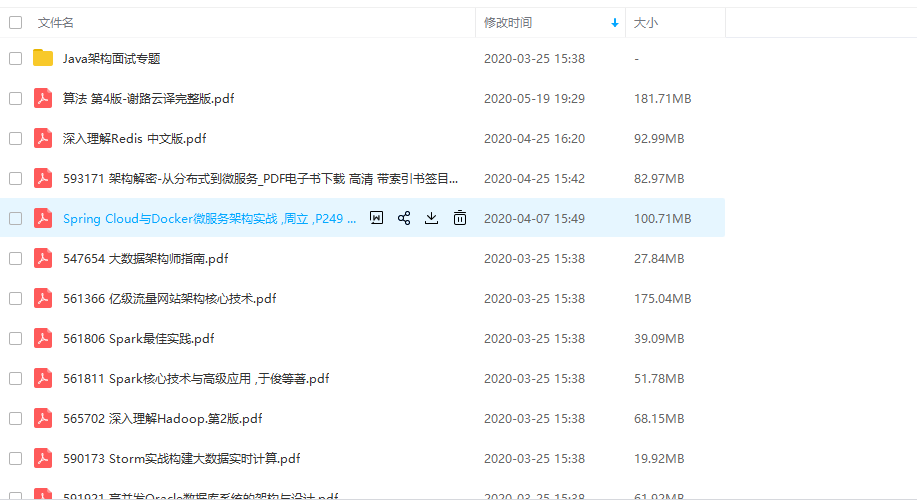Image resolution: width=917 pixels, height=503 pixels.
Task: Click the PDF icon of 深入理解Redis 中文版
Action: pos(43,138)
